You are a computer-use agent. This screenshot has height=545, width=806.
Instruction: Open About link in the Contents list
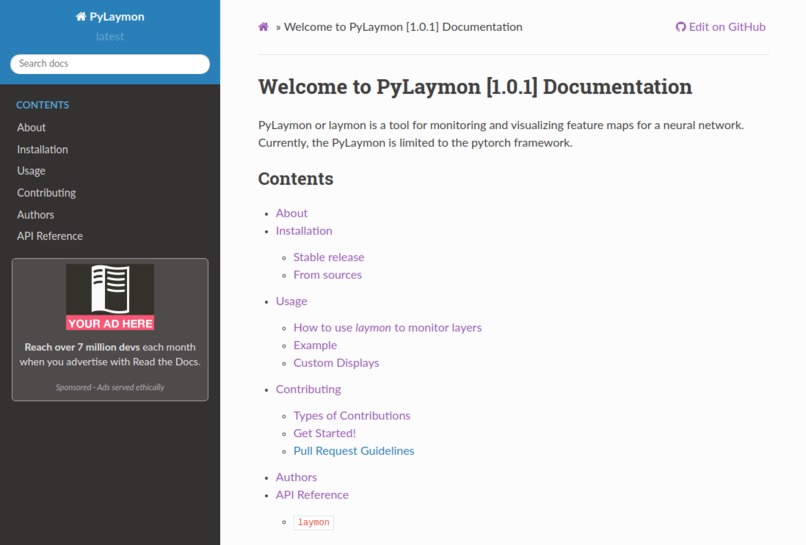point(291,213)
